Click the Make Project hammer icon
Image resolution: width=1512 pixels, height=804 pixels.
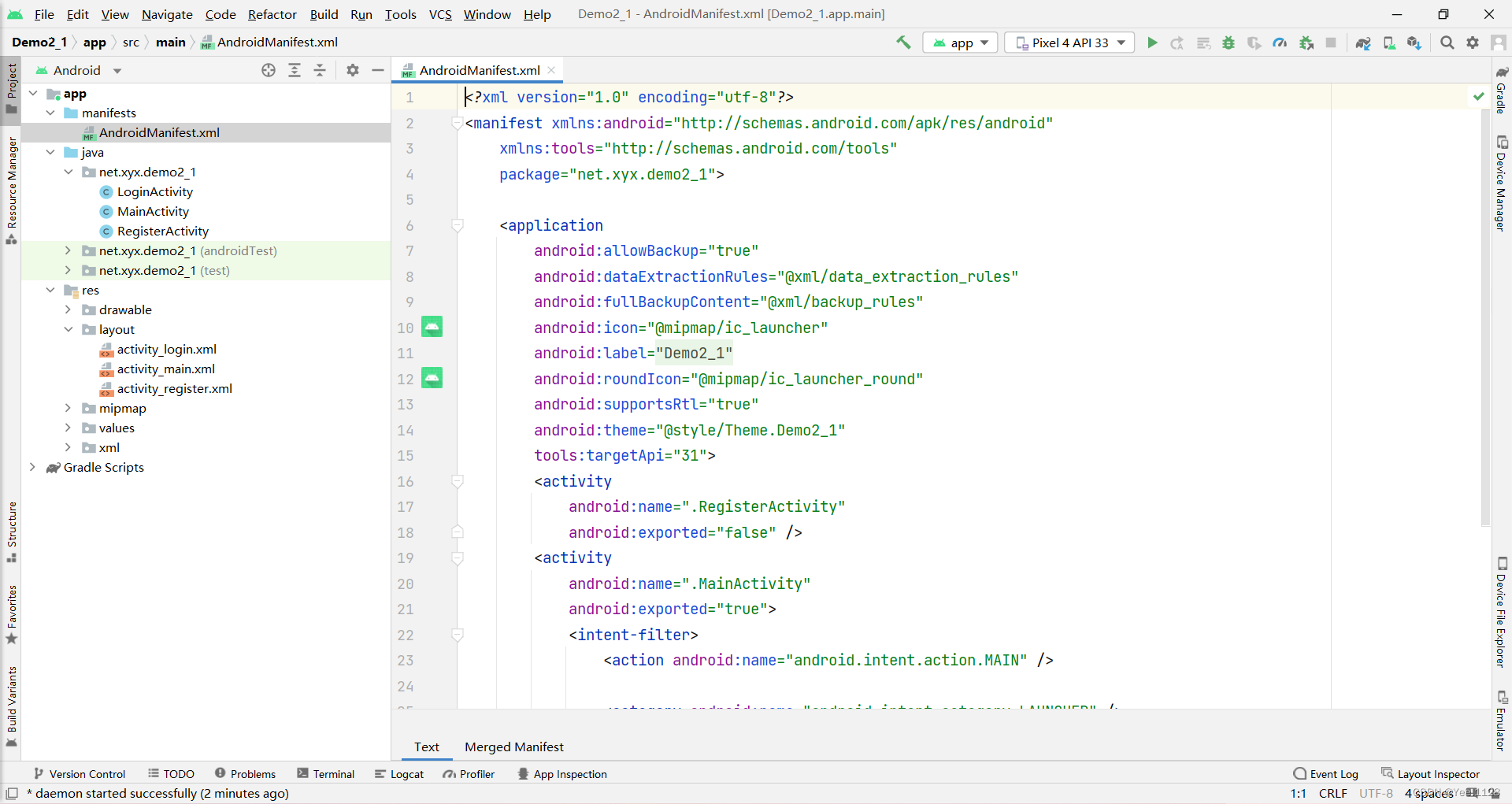tap(903, 43)
